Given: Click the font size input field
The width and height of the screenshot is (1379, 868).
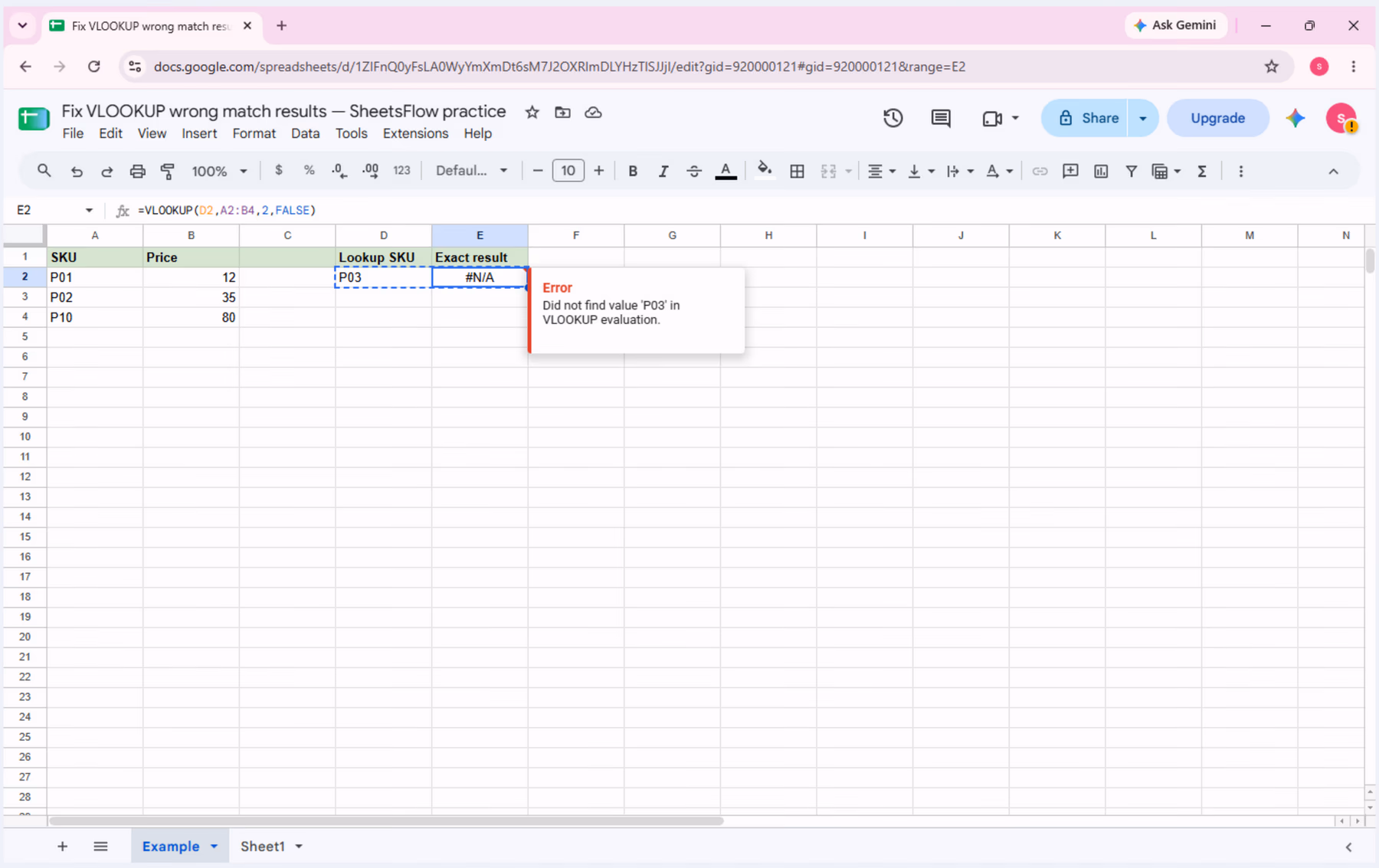Looking at the screenshot, I should click(x=568, y=171).
